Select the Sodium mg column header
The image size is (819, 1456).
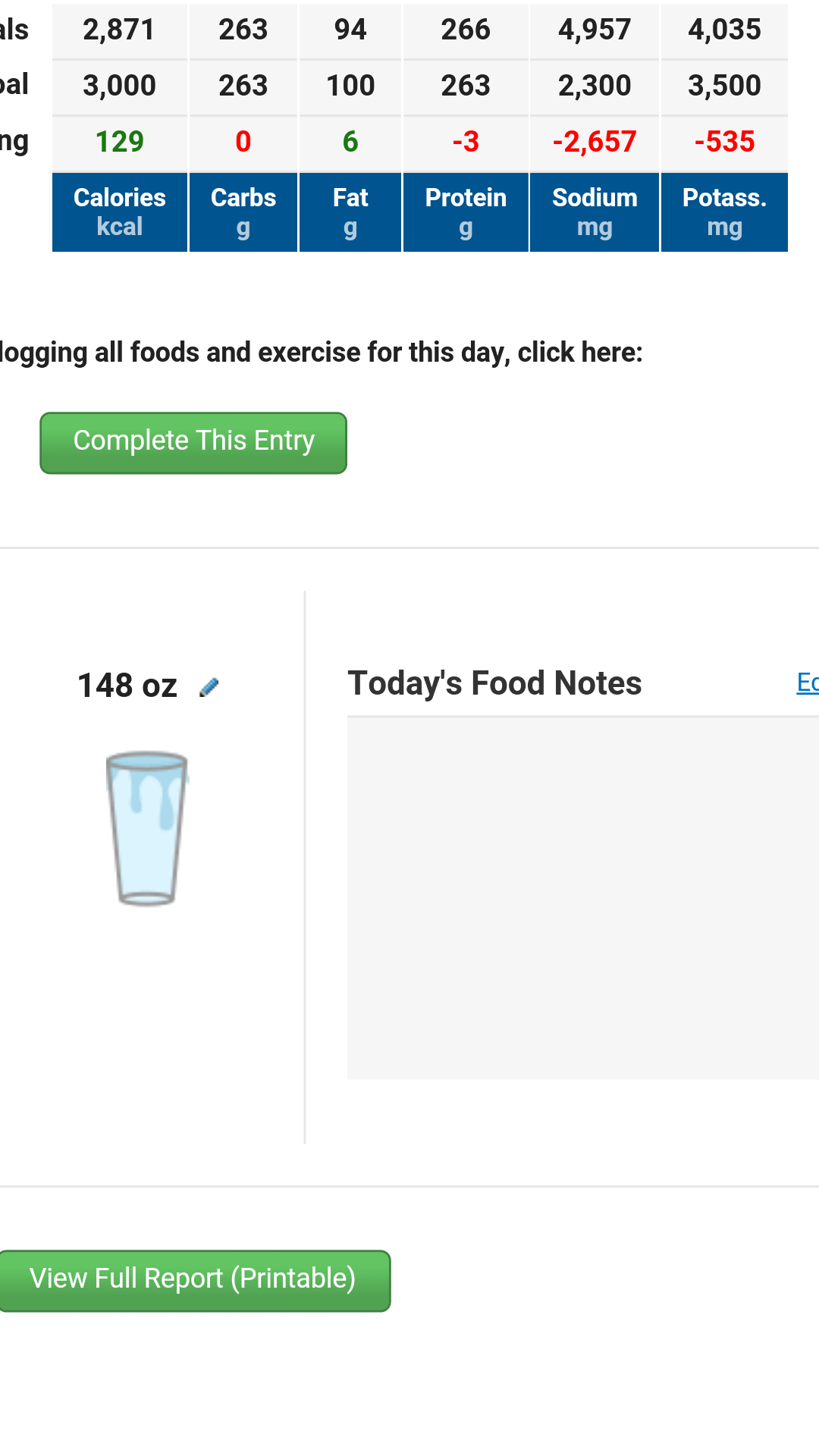595,212
